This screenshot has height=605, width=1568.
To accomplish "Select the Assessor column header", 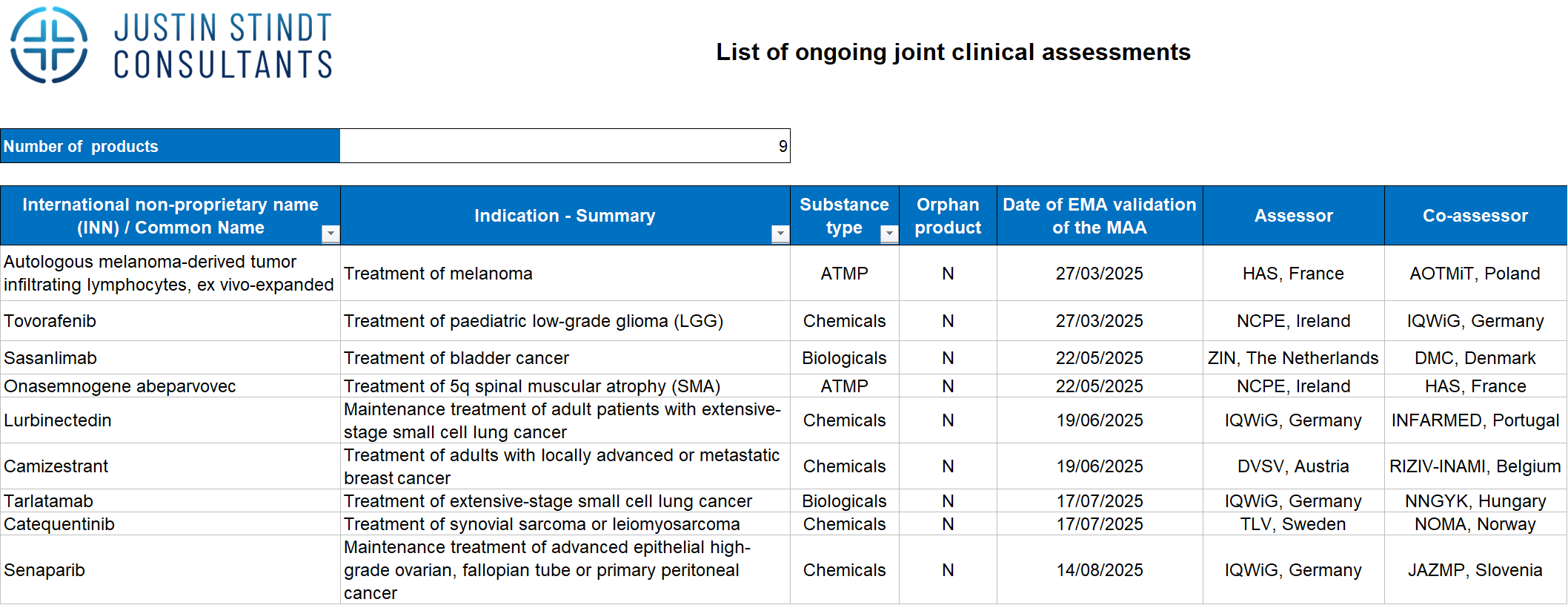I will pyautogui.click(x=1293, y=216).
